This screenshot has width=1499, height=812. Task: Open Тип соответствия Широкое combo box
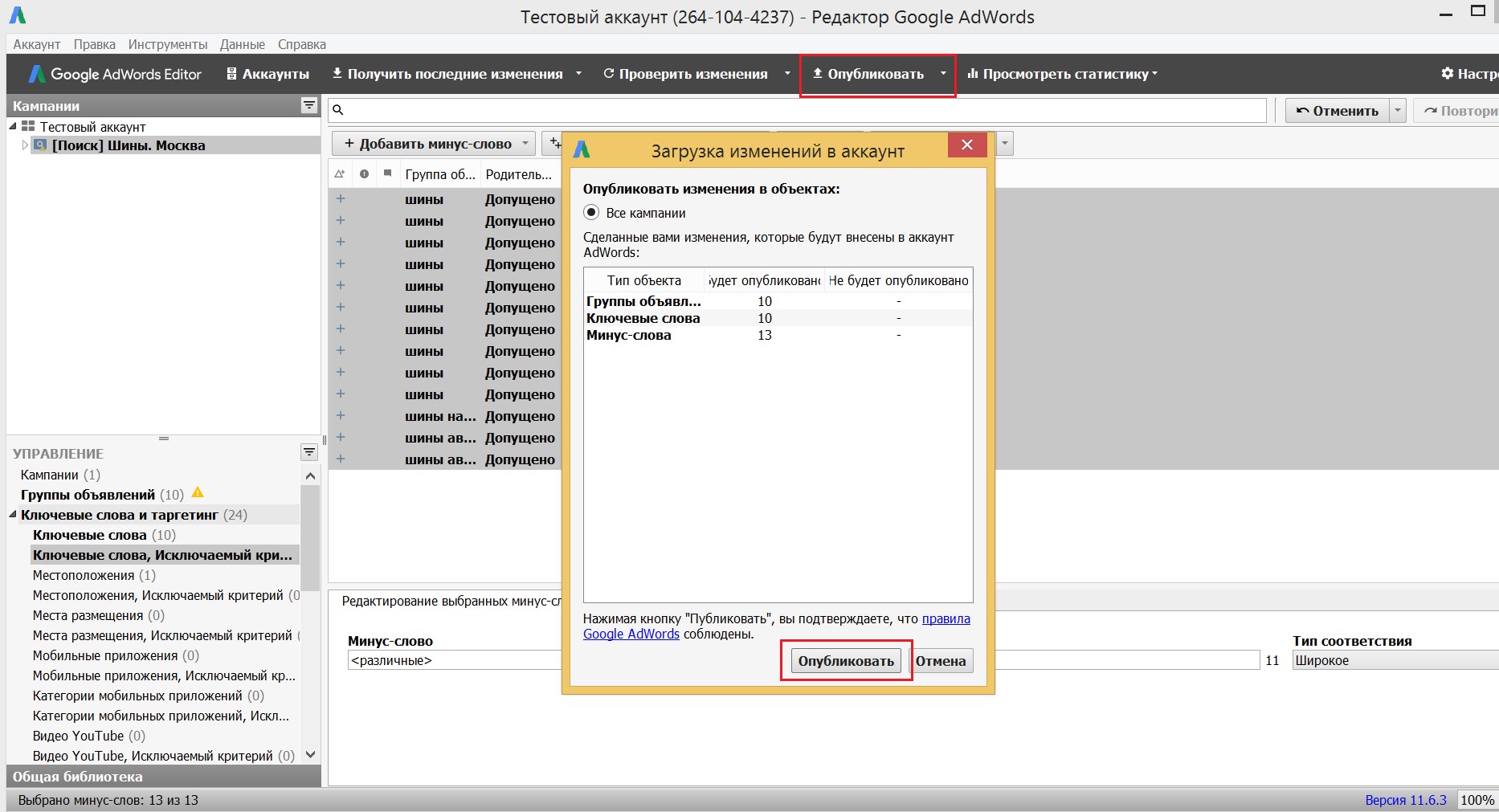(1395, 660)
